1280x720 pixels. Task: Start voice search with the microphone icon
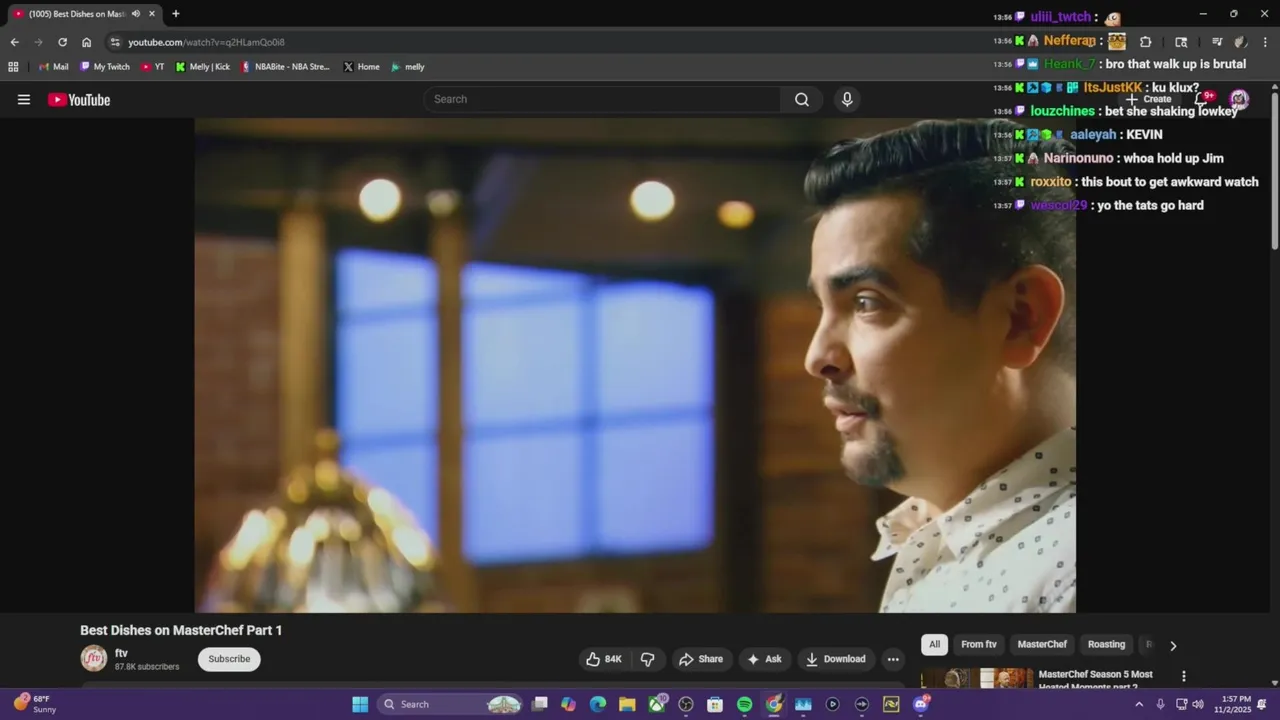[x=847, y=99]
